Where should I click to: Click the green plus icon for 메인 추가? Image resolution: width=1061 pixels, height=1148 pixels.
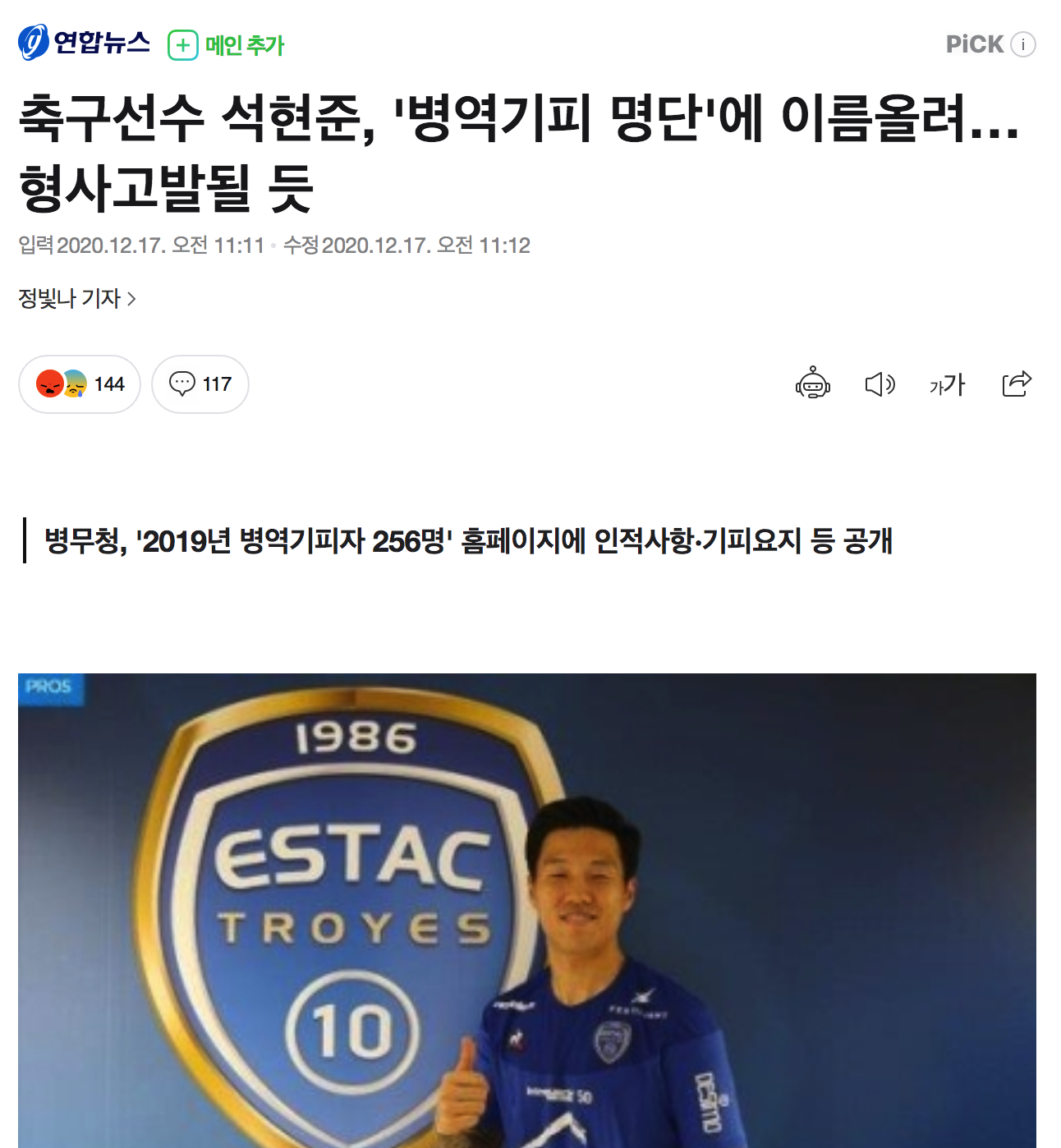point(183,44)
